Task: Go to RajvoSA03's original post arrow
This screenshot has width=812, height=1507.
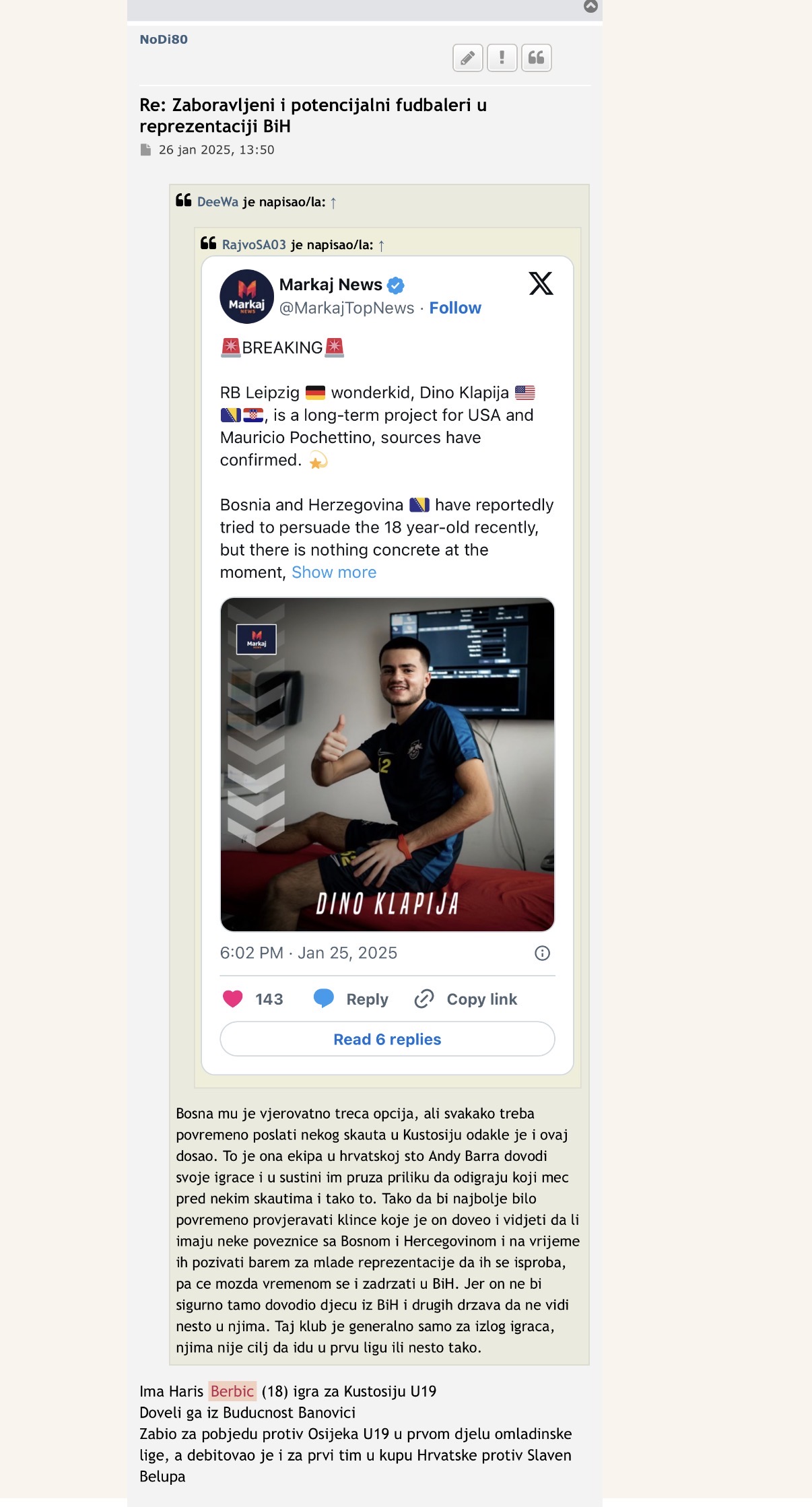Action: click(381, 245)
